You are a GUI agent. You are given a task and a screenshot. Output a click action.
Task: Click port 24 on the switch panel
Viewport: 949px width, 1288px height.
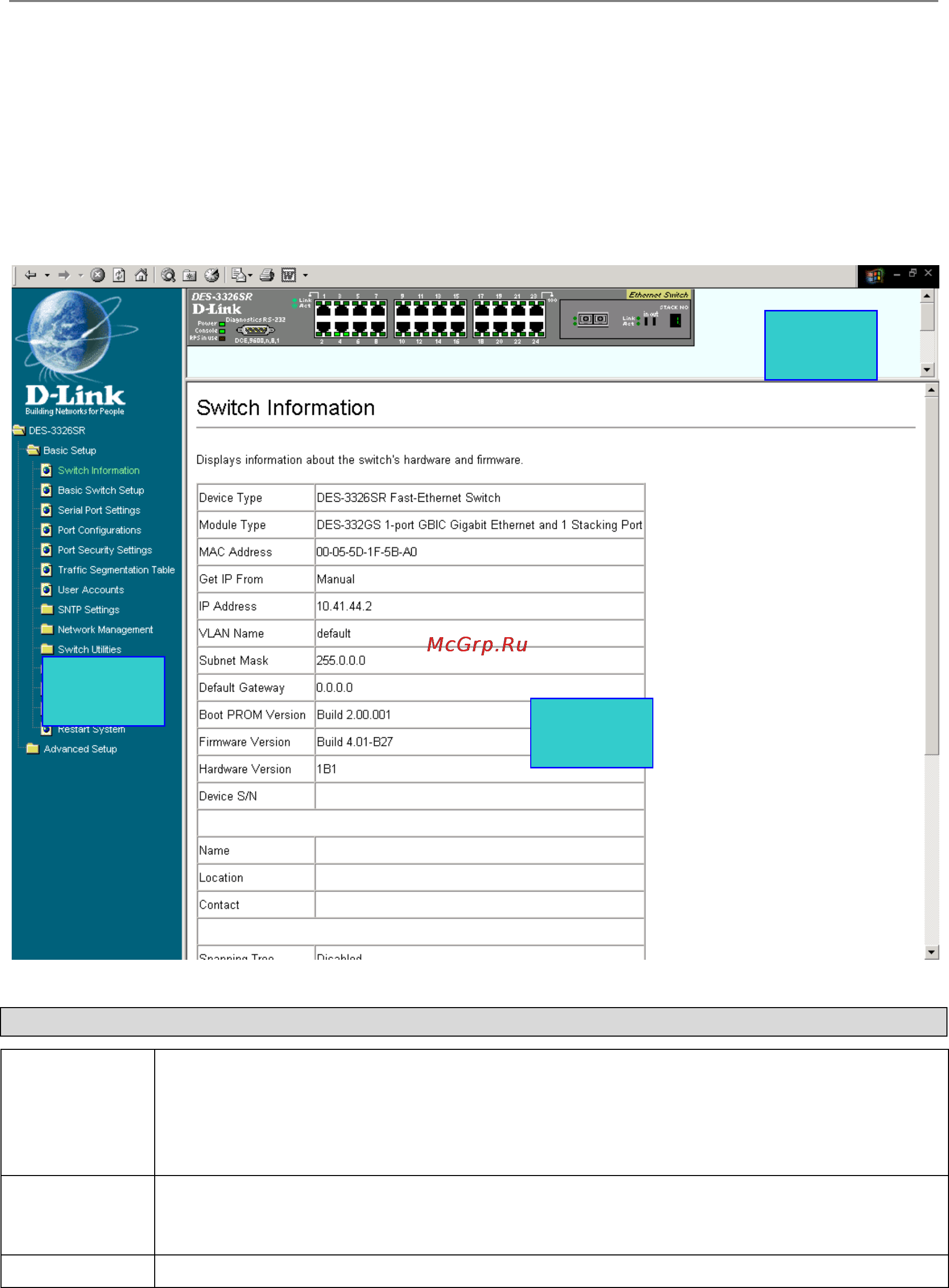536,329
